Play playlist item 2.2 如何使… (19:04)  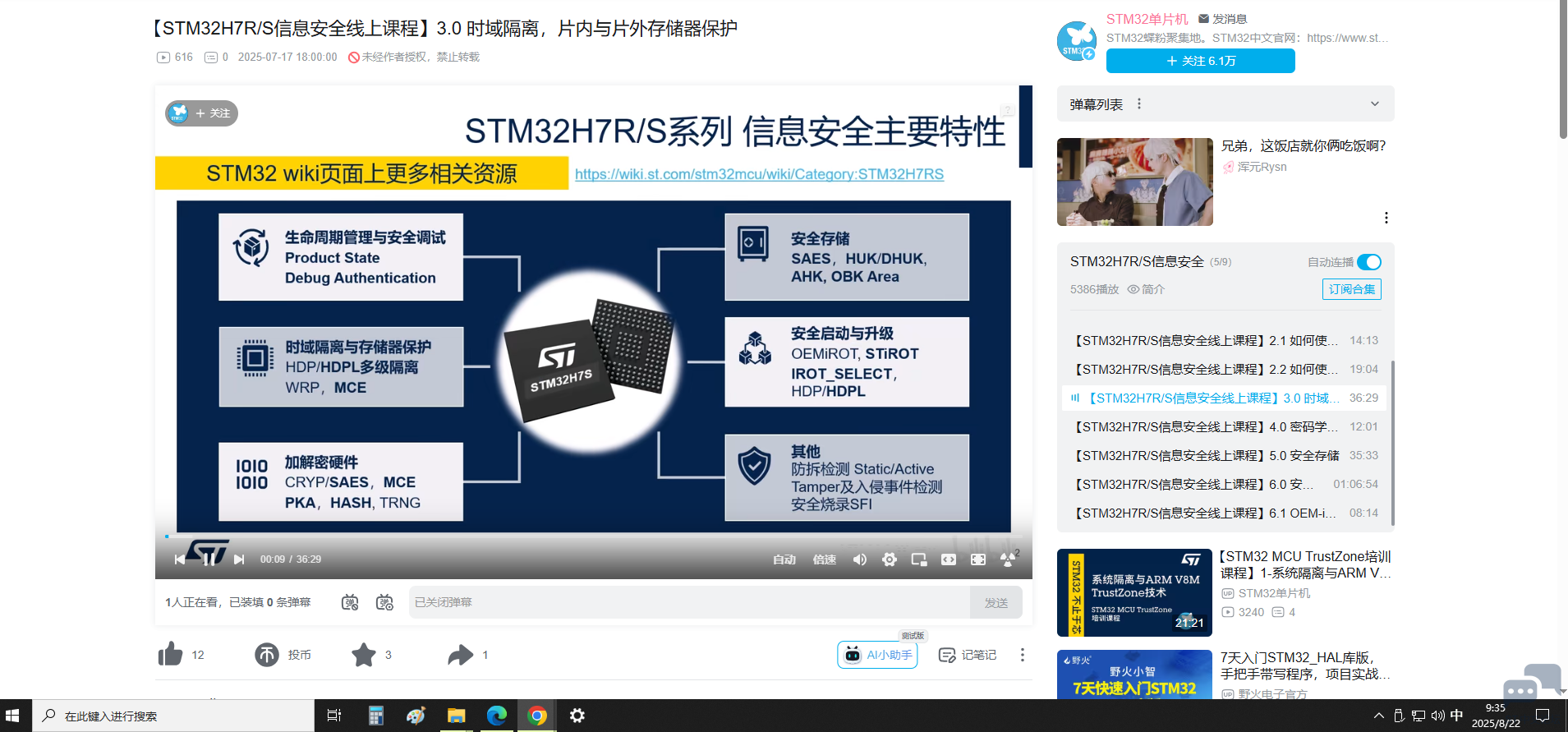tap(1224, 369)
